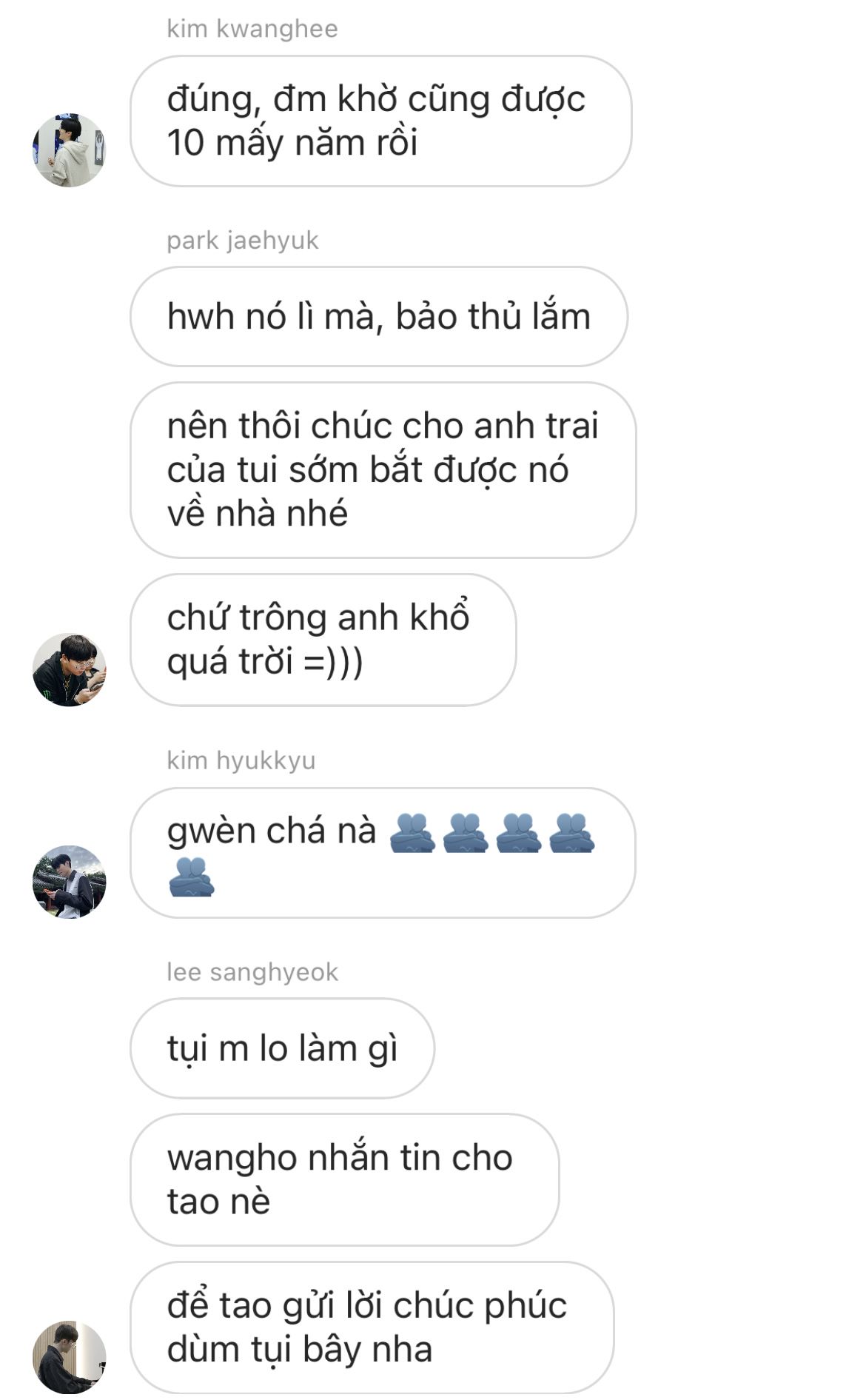This screenshot has height=1400, width=866.
Task: Tap last hugging emoji on first line
Action: [571, 833]
